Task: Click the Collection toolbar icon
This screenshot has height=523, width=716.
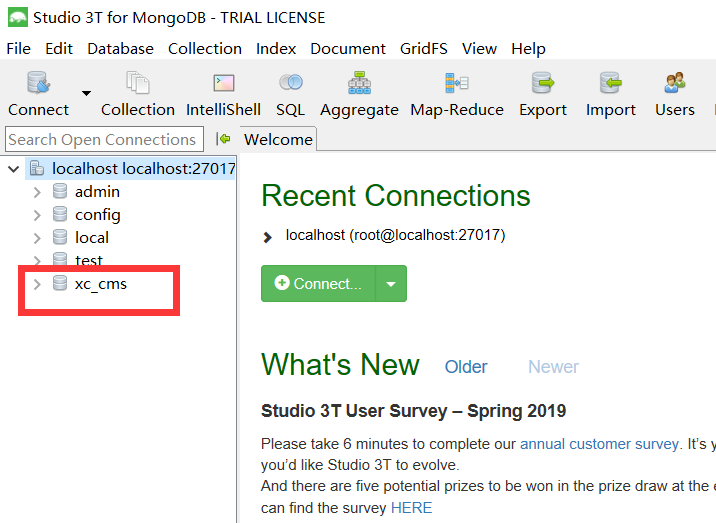Action: coord(137,83)
